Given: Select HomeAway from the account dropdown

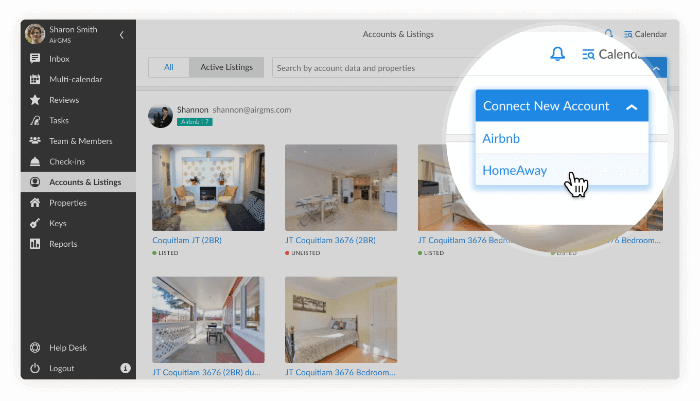Looking at the screenshot, I should [562, 170].
